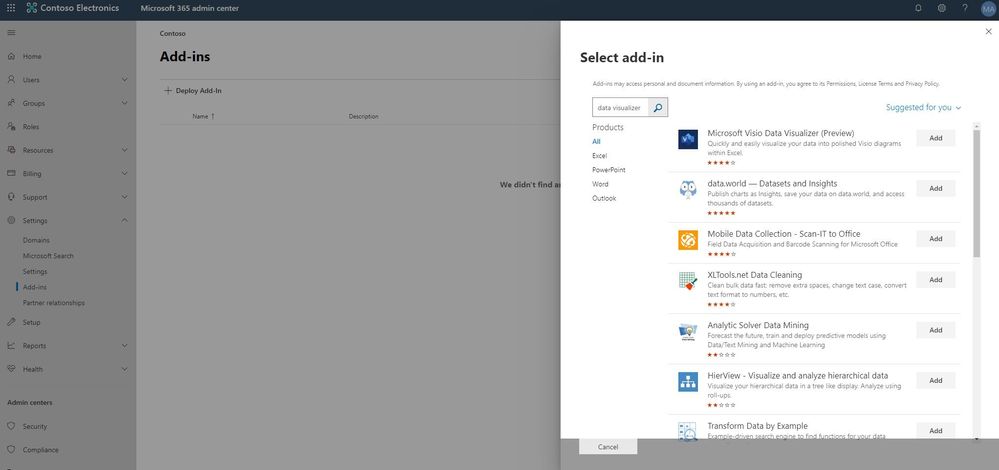Open Domains under Settings
This screenshot has width=999, height=470.
pyautogui.click(x=36, y=240)
